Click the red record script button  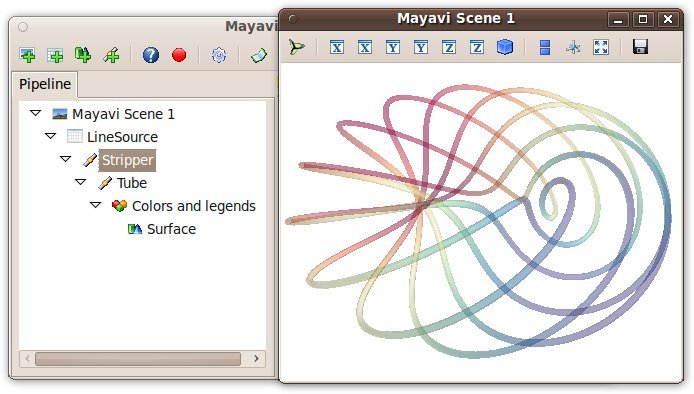(x=179, y=55)
